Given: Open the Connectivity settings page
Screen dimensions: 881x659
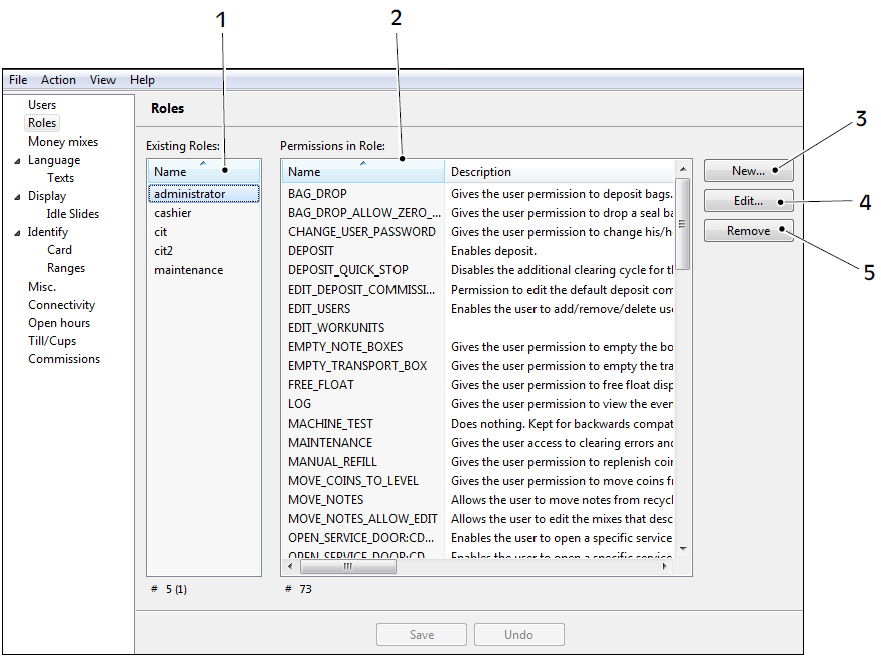Looking at the screenshot, I should 62,304.
